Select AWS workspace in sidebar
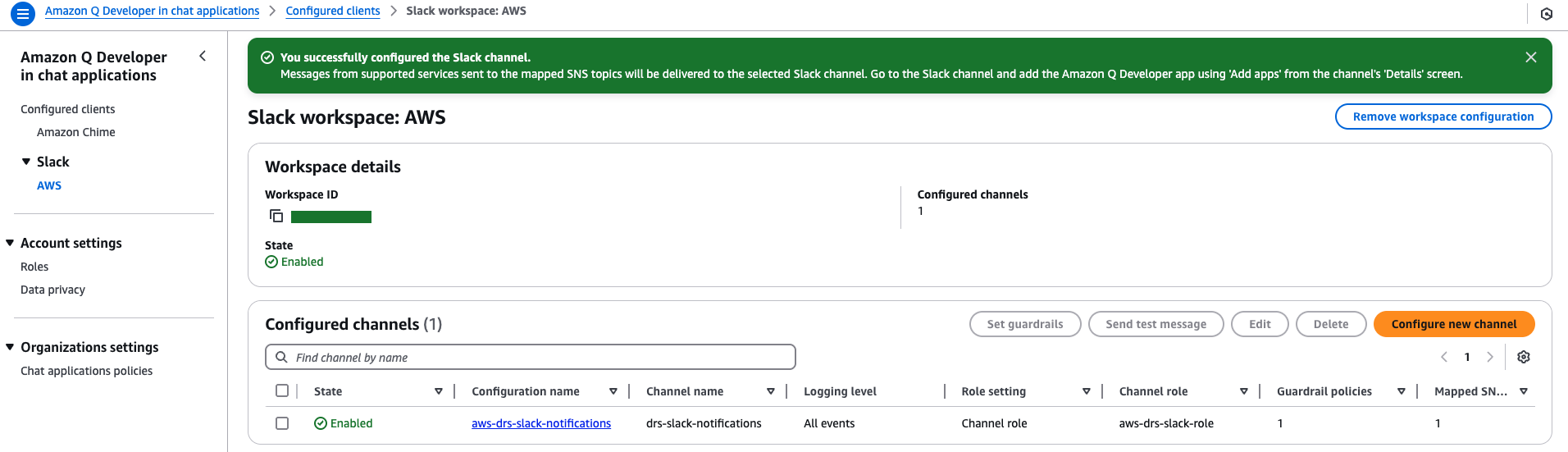1568x452 pixels. [x=49, y=185]
